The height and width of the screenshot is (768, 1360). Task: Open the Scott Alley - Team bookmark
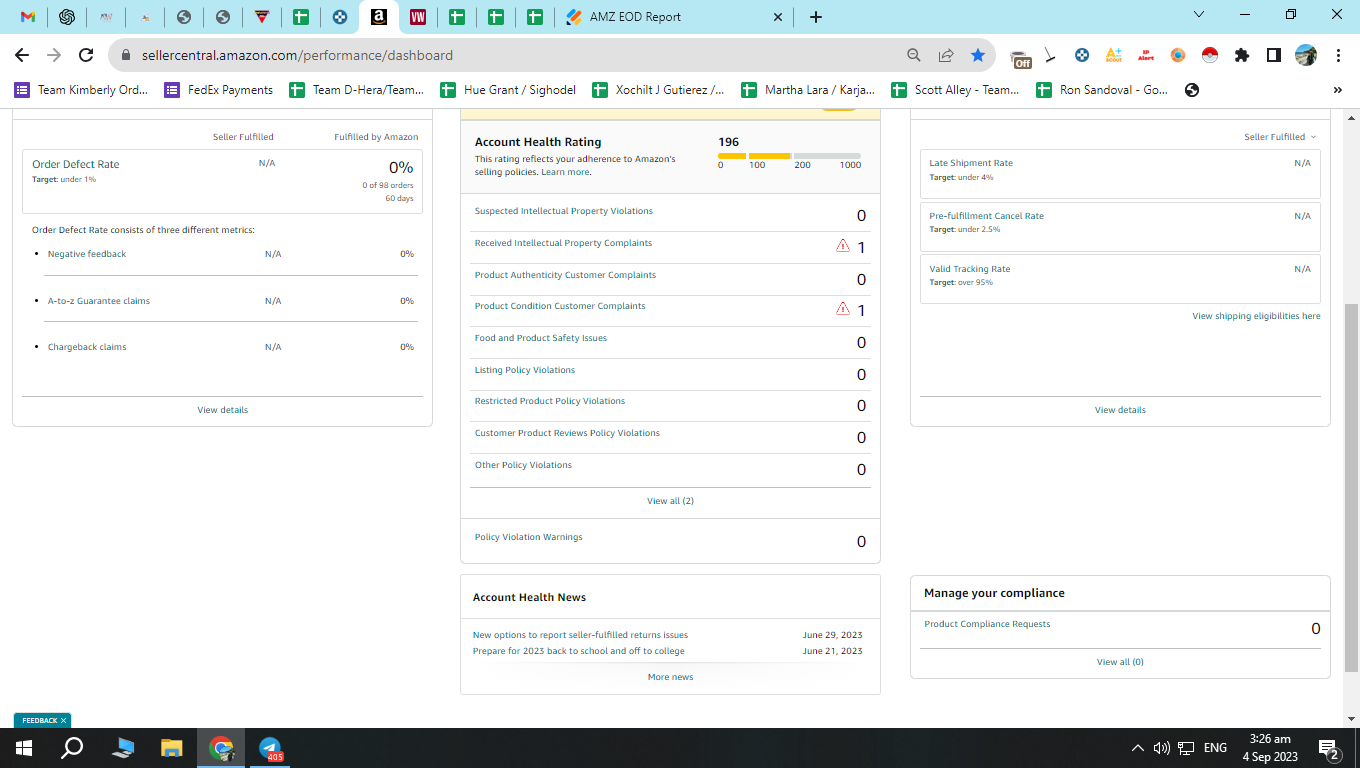tap(956, 90)
